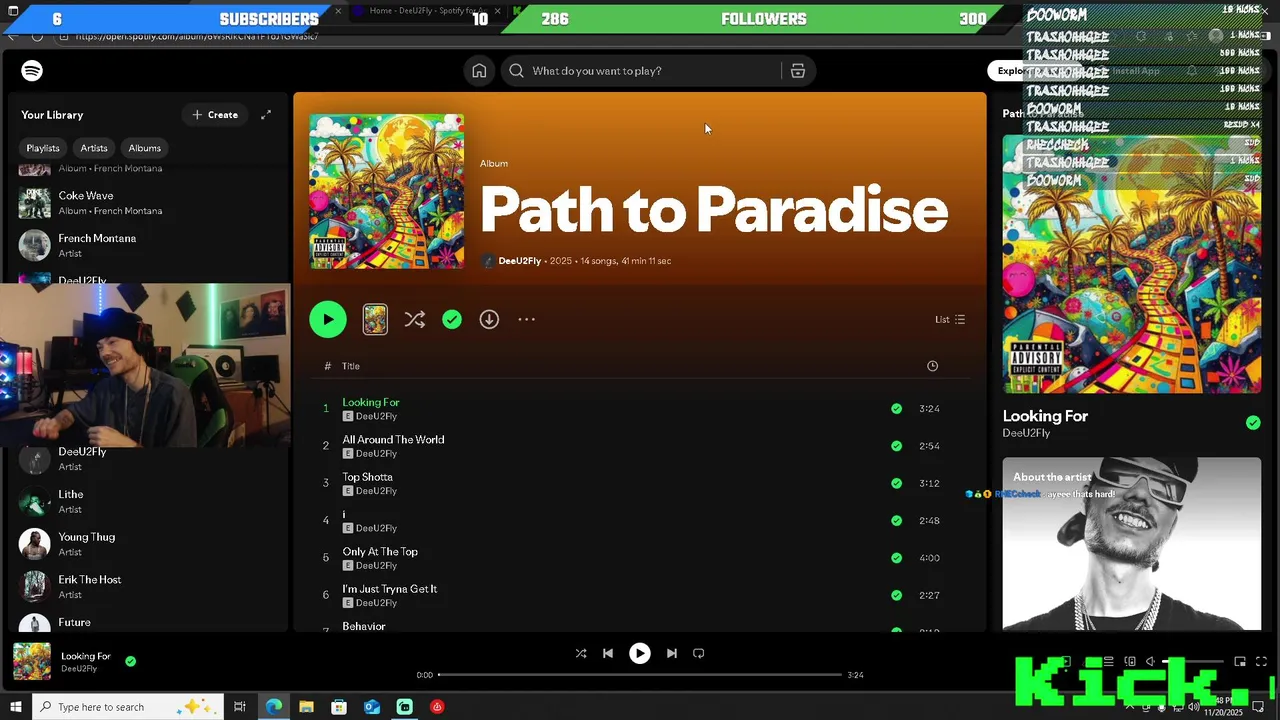Toggle saved checkmark on 'All Around The World'
This screenshot has width=1280, height=720.
(896, 446)
